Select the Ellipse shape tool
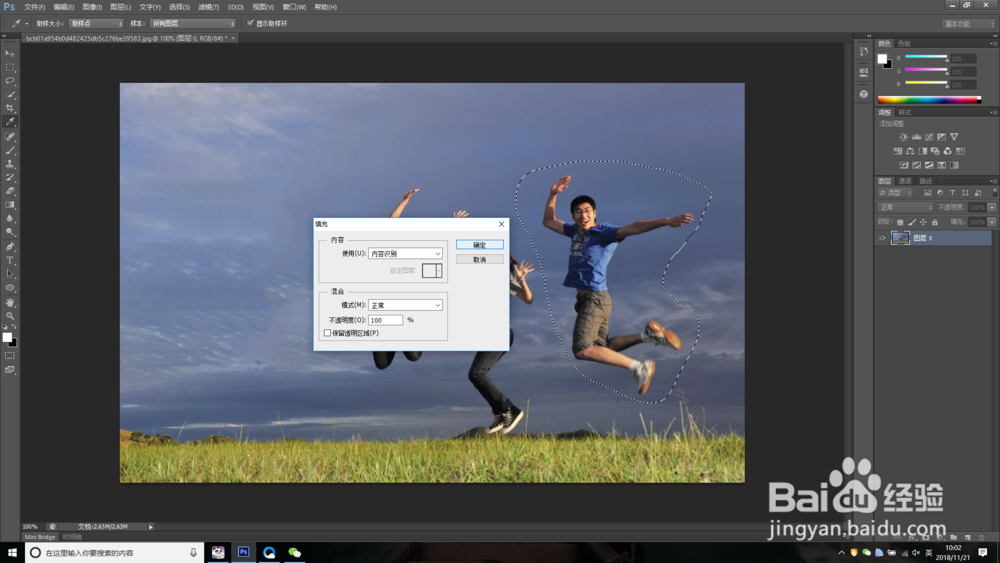The height and width of the screenshot is (563, 1000). [10, 288]
